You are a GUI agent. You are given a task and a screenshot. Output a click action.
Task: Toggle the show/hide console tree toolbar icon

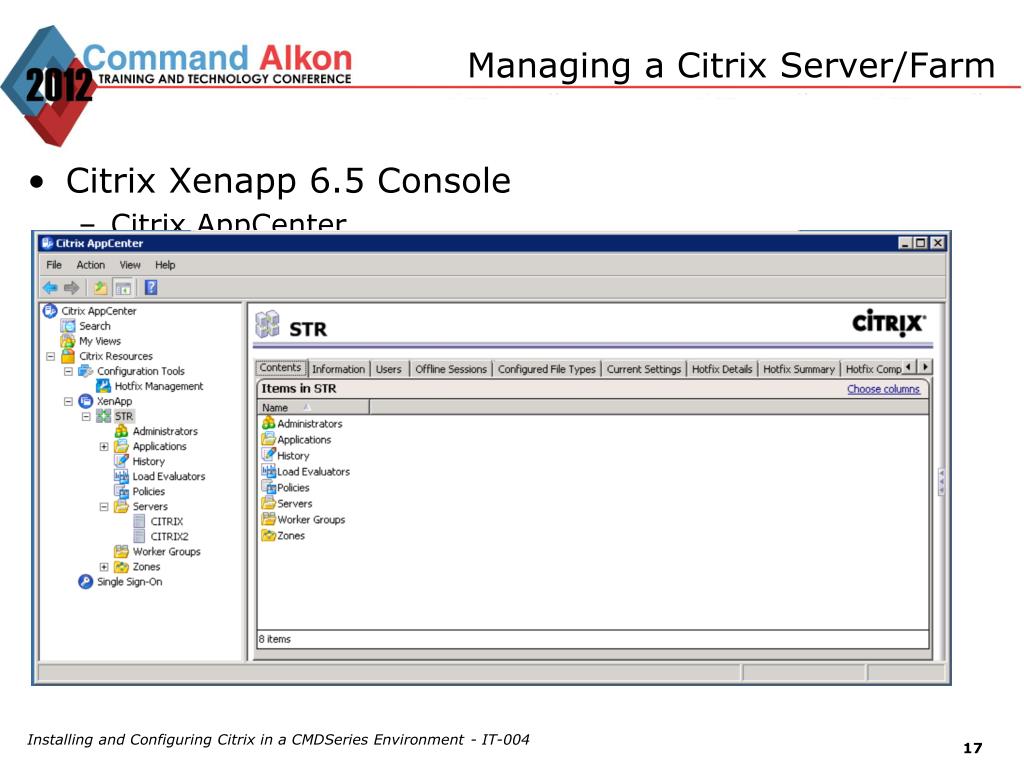pyautogui.click(x=123, y=287)
